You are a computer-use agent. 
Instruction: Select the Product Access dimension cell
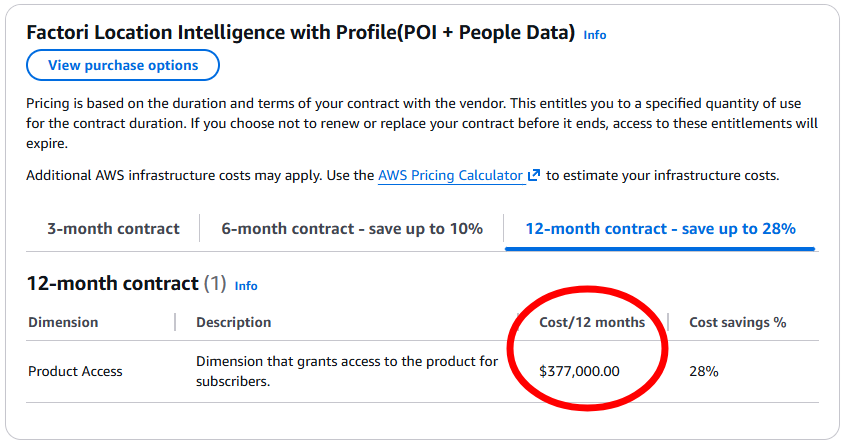pos(75,371)
